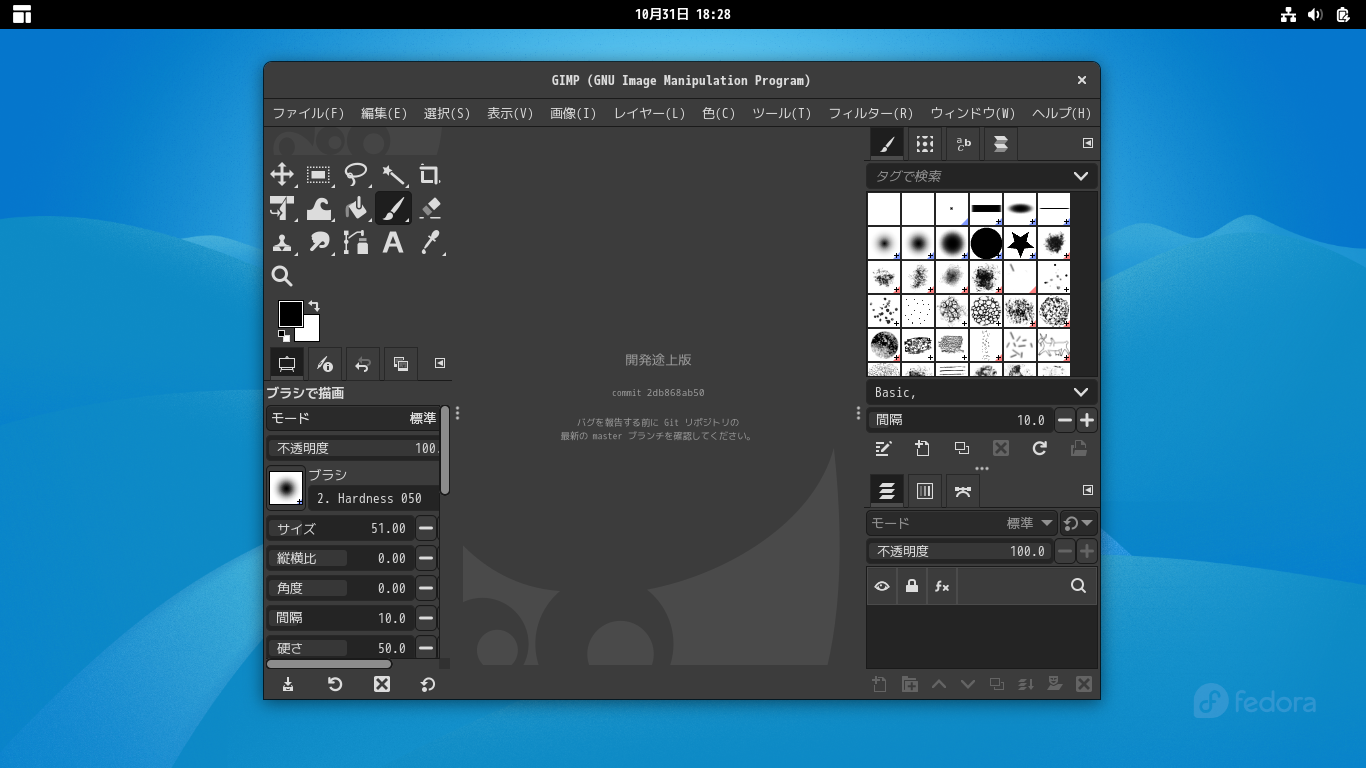Expand the tag search dropdown arrow
Viewport: 1366px width, 768px height.
[x=1081, y=176]
